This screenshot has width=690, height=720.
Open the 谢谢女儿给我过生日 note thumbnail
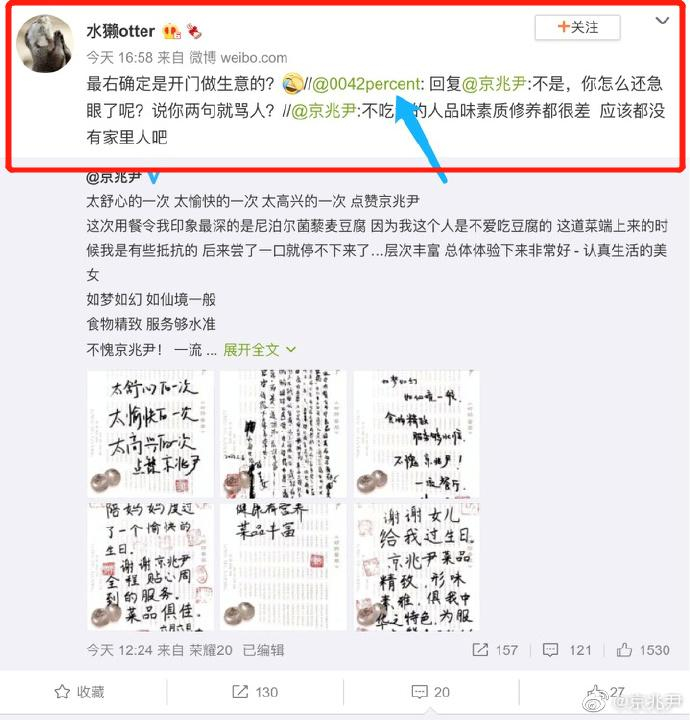416,566
